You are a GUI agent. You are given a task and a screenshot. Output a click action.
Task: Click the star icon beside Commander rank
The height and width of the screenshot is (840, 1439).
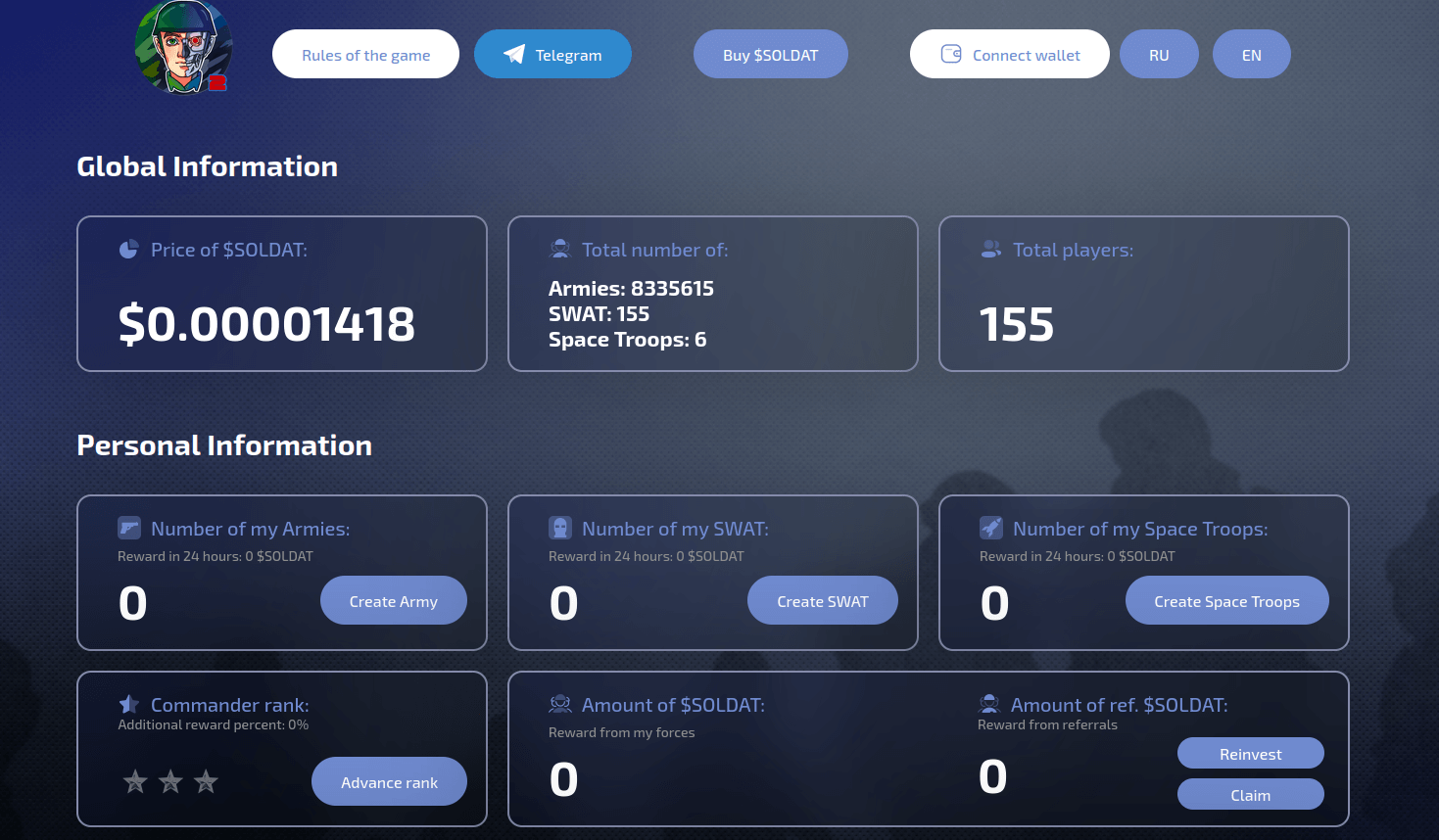[x=129, y=704]
